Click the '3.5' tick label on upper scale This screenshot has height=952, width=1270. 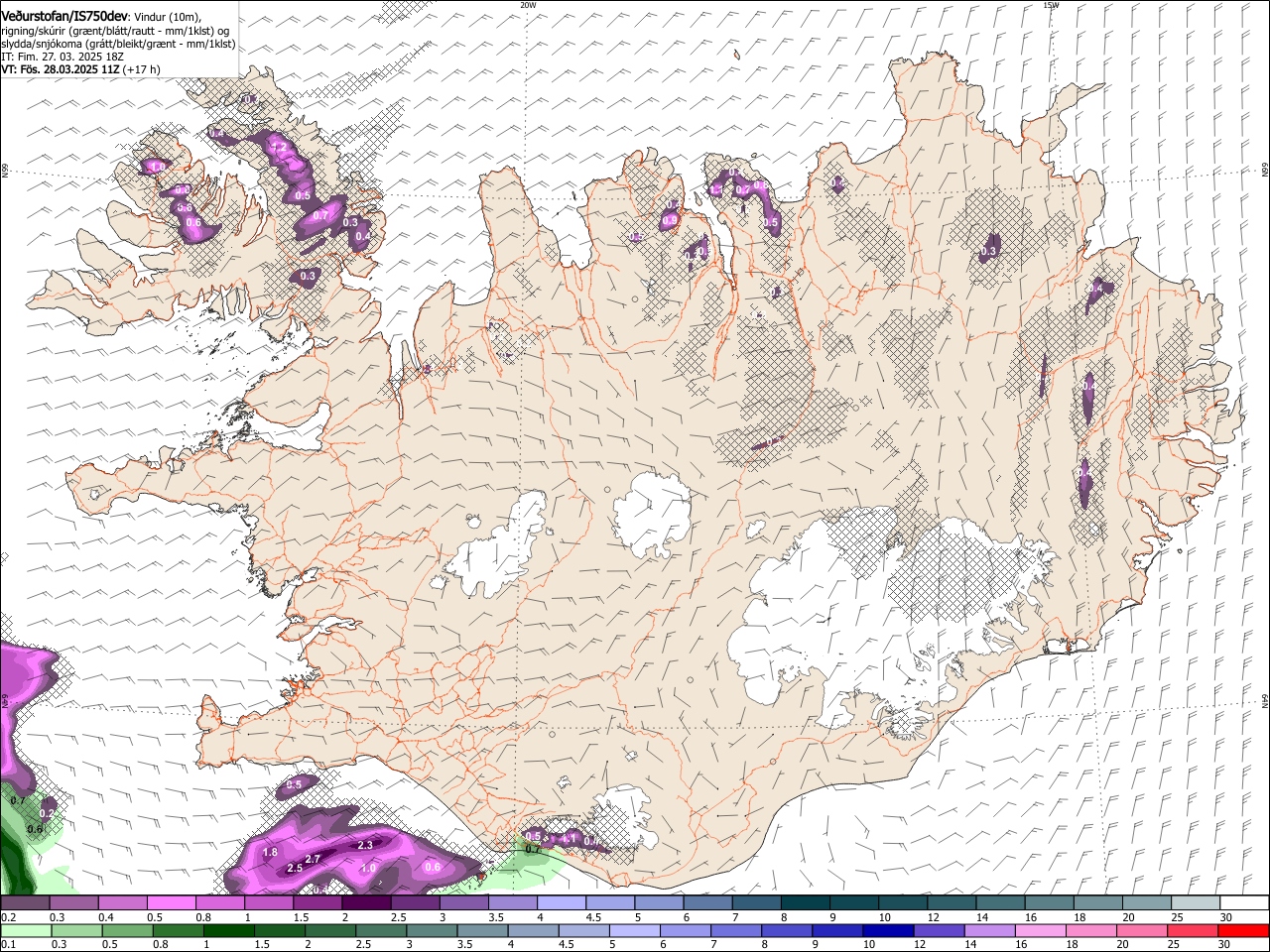496,917
